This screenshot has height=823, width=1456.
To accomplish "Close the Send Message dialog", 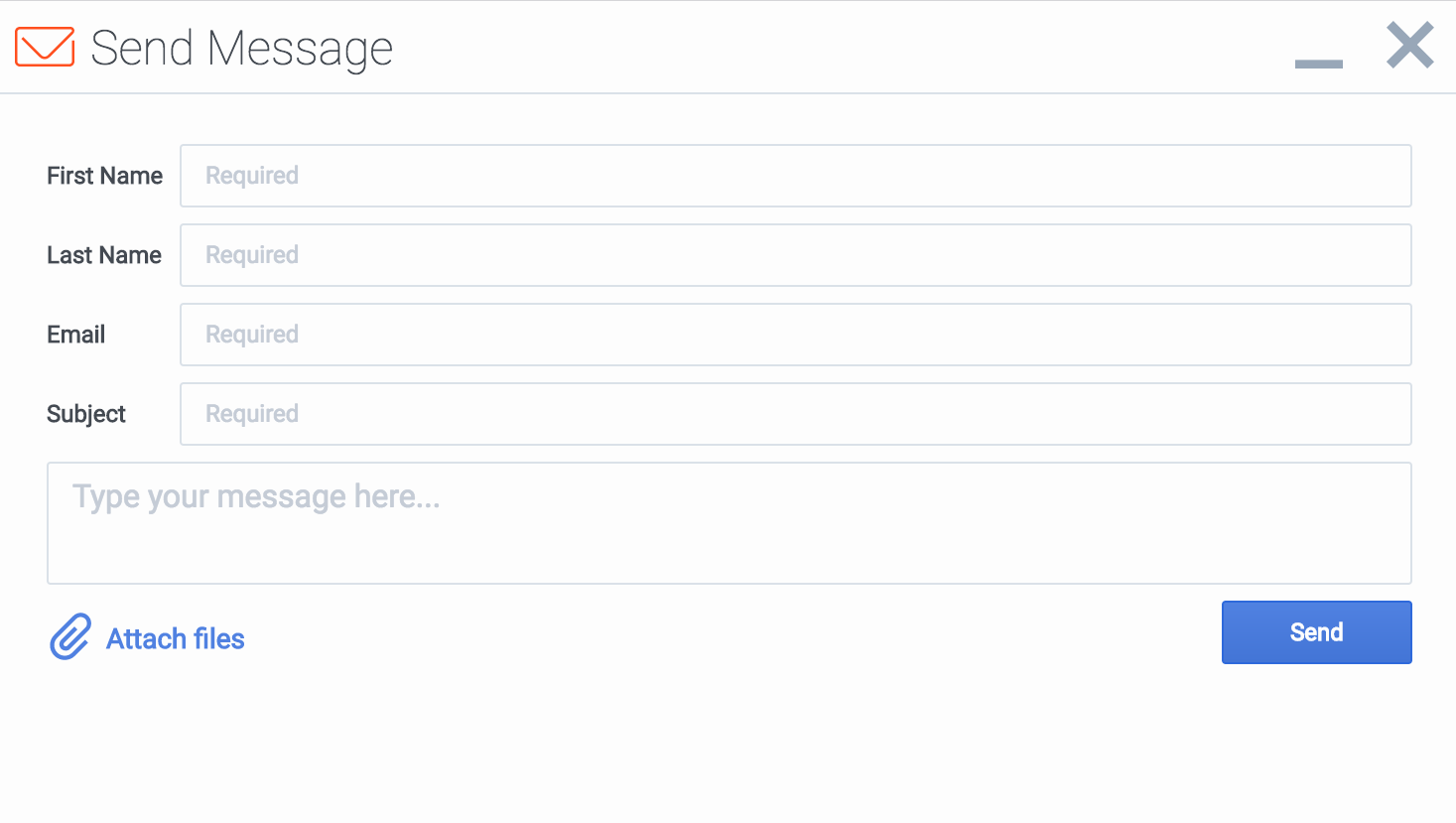I will click(1409, 46).
